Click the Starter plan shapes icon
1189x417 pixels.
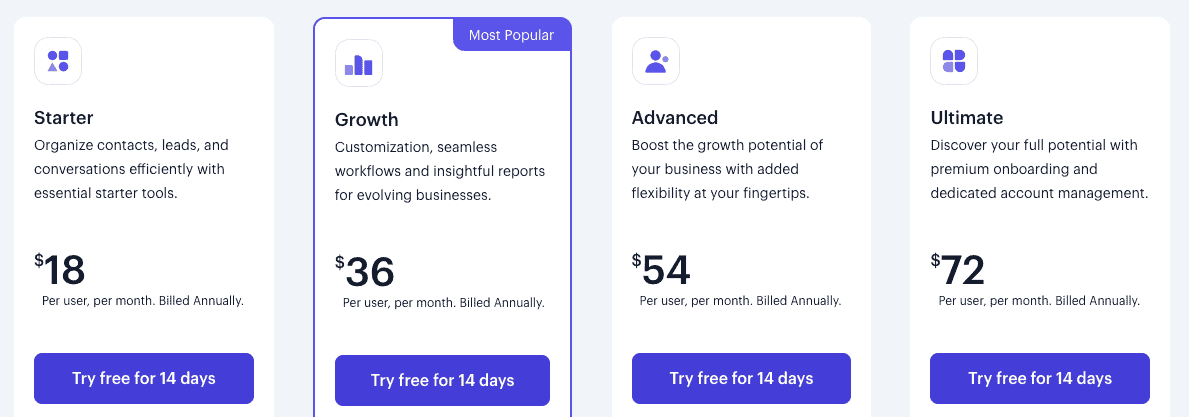coord(58,61)
